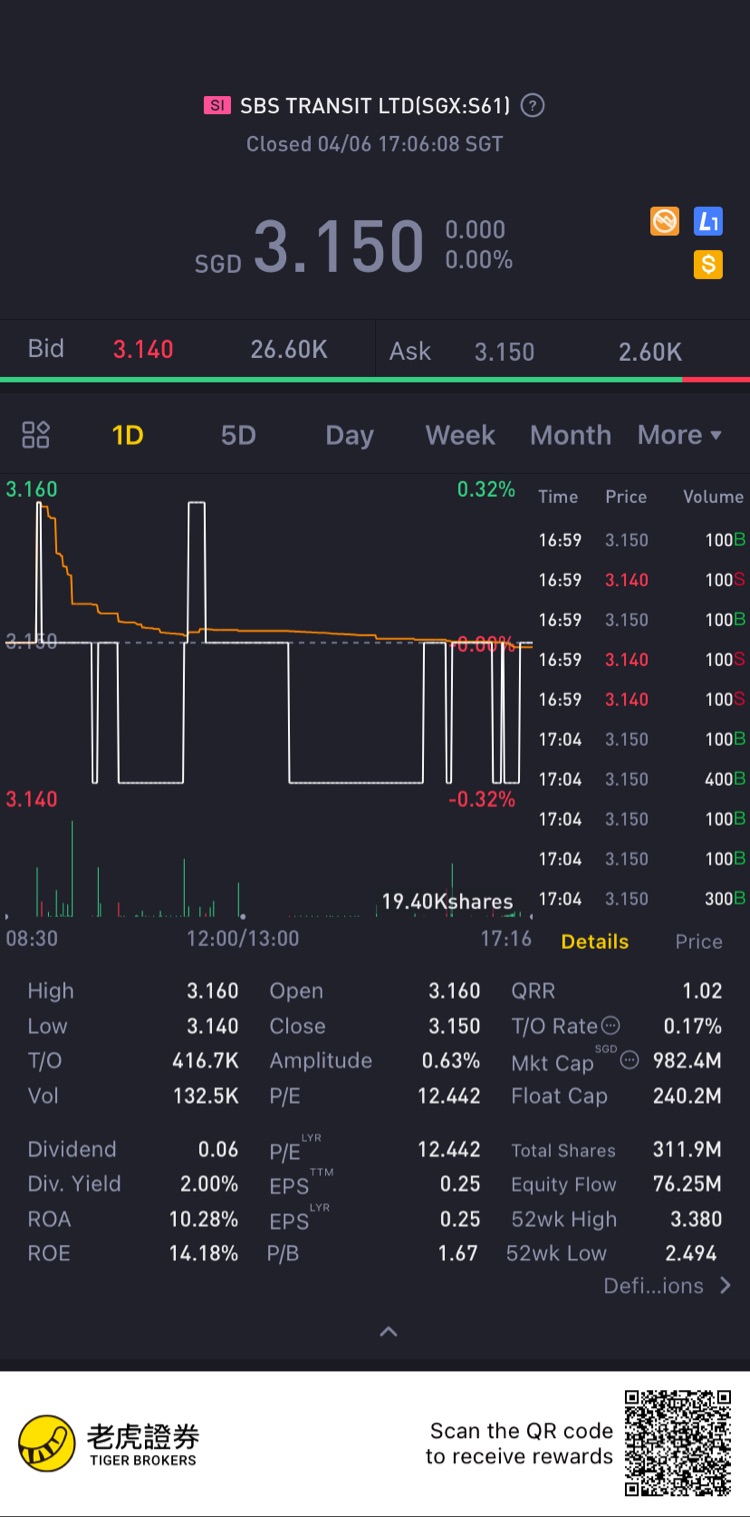Tap the yellow dollar sign badge icon
Image resolution: width=750 pixels, height=1517 pixels.
[x=708, y=264]
